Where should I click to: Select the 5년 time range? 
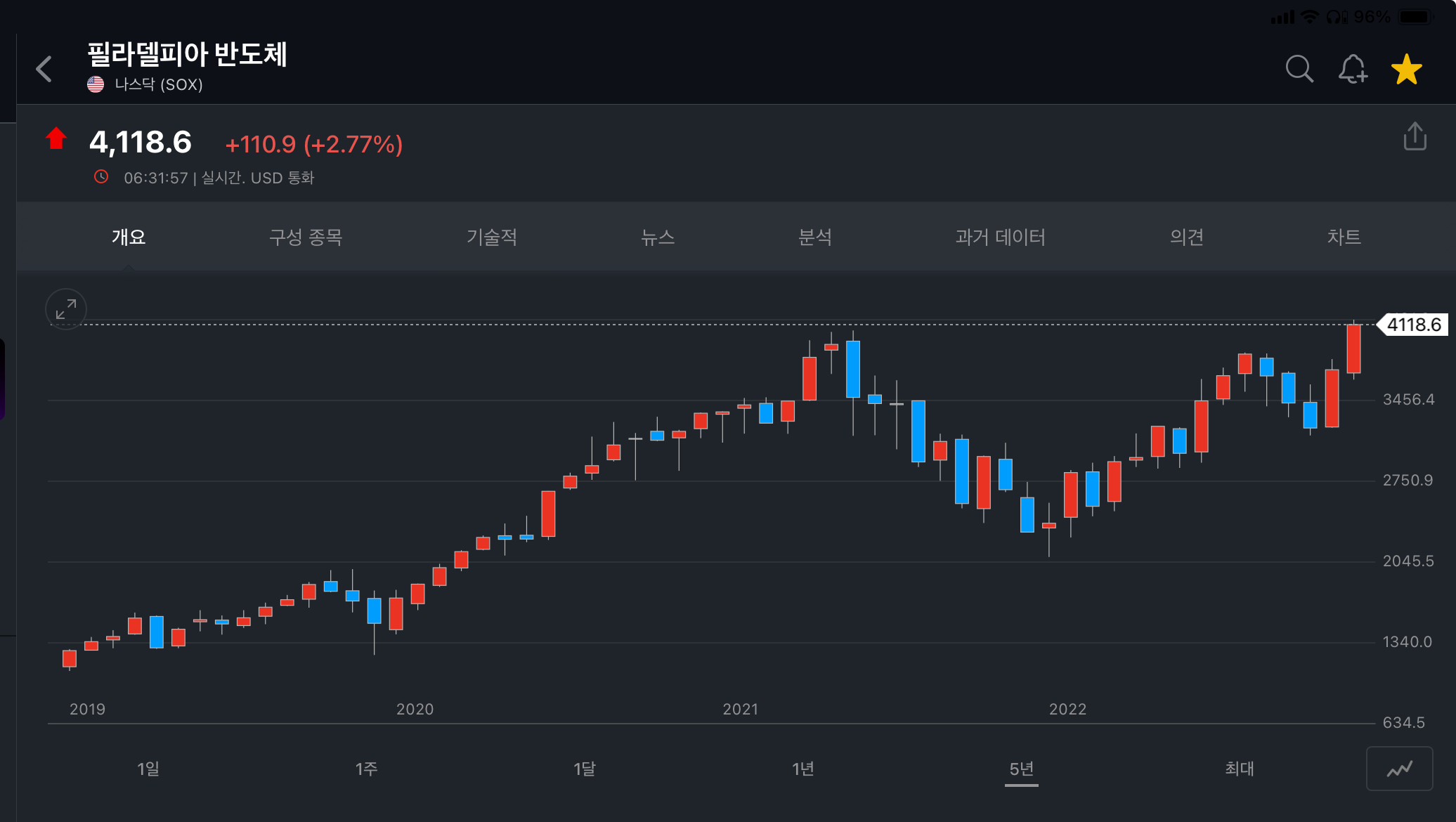tap(1022, 769)
